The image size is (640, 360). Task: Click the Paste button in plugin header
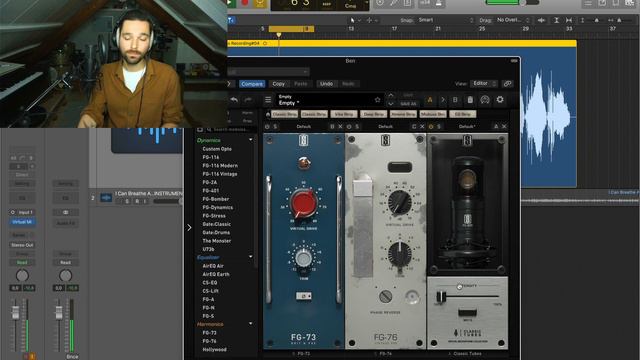(301, 84)
